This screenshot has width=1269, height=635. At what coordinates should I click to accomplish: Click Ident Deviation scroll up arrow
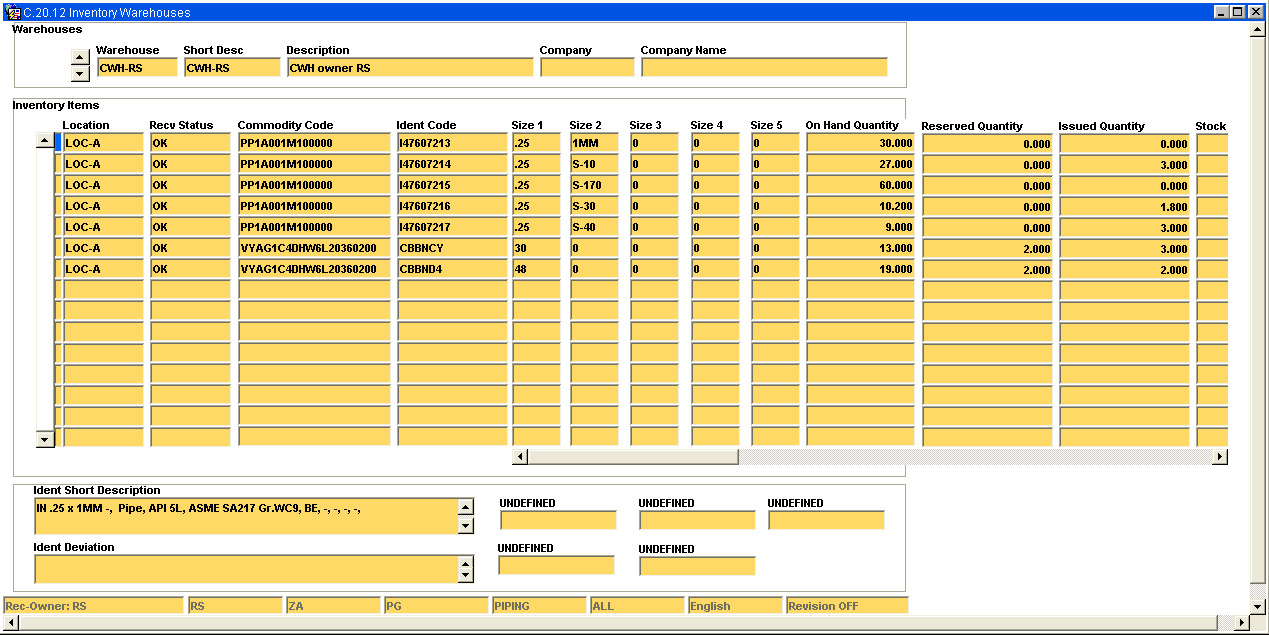(465, 563)
